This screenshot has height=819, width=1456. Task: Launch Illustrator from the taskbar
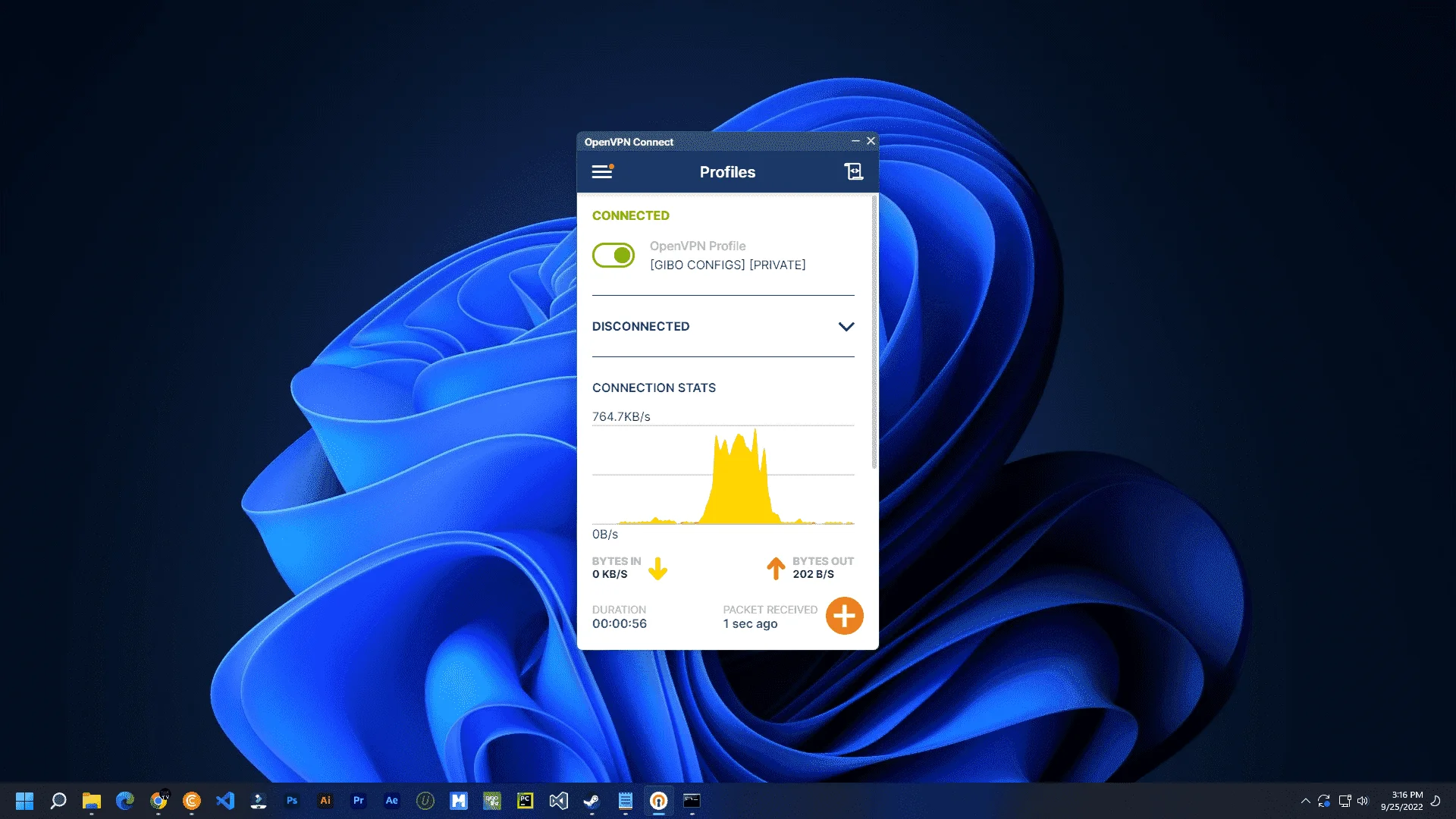tap(325, 801)
